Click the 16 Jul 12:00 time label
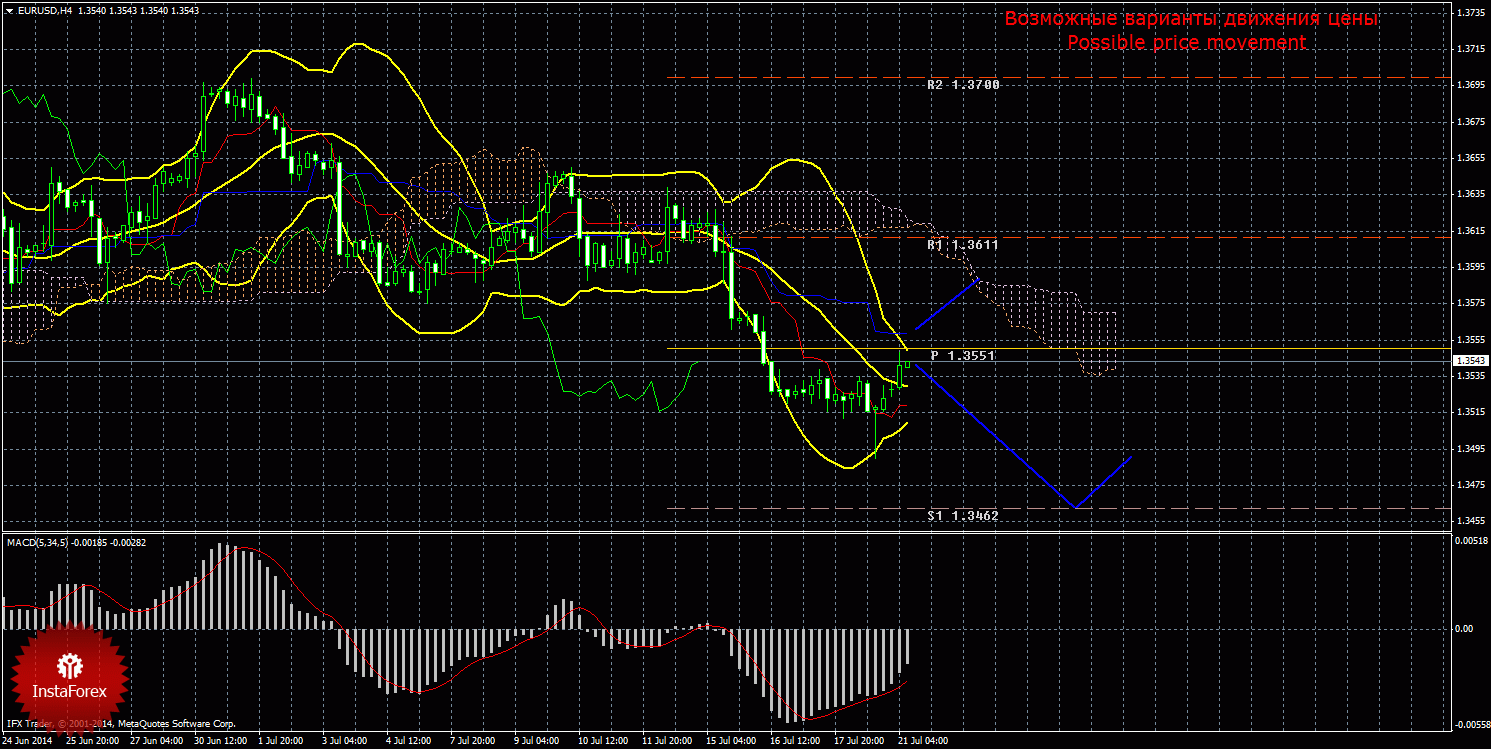 coord(794,742)
